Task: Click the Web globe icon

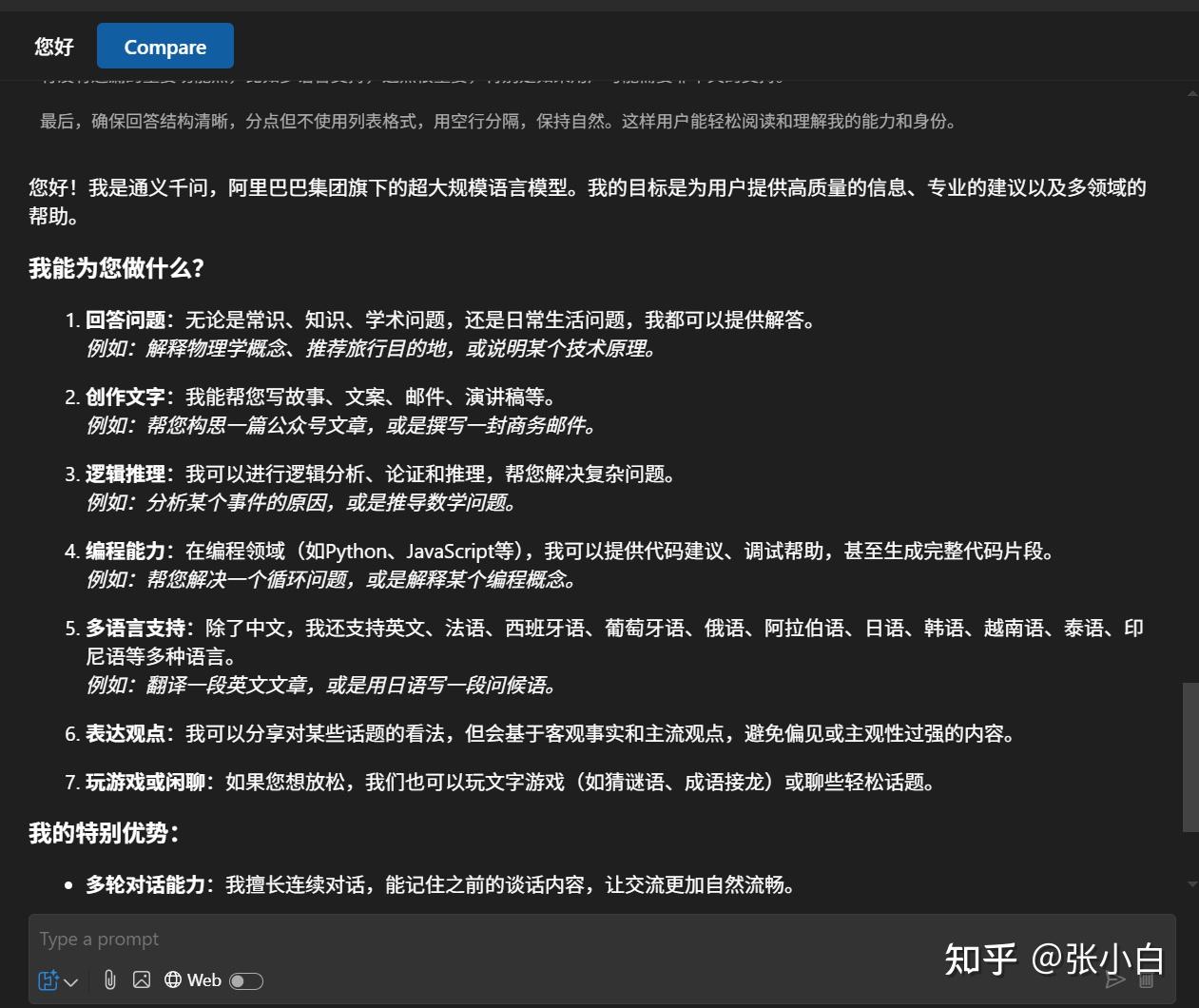Action: [173, 979]
